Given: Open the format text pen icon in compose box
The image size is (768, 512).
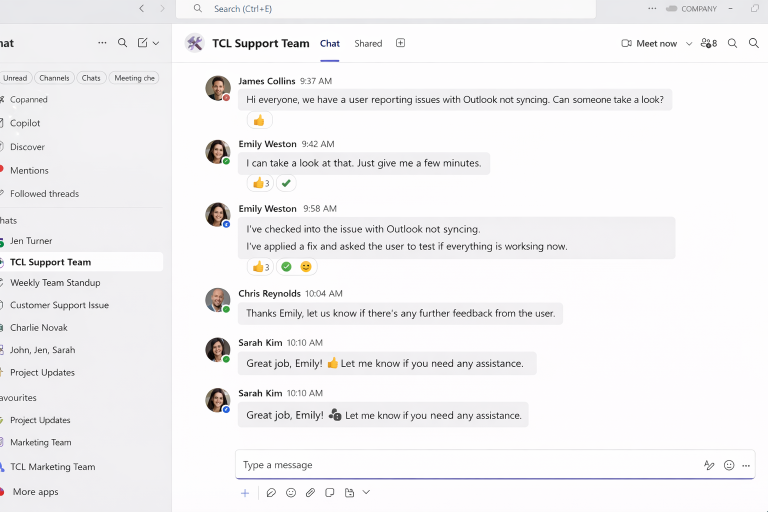Looking at the screenshot, I should point(709,465).
